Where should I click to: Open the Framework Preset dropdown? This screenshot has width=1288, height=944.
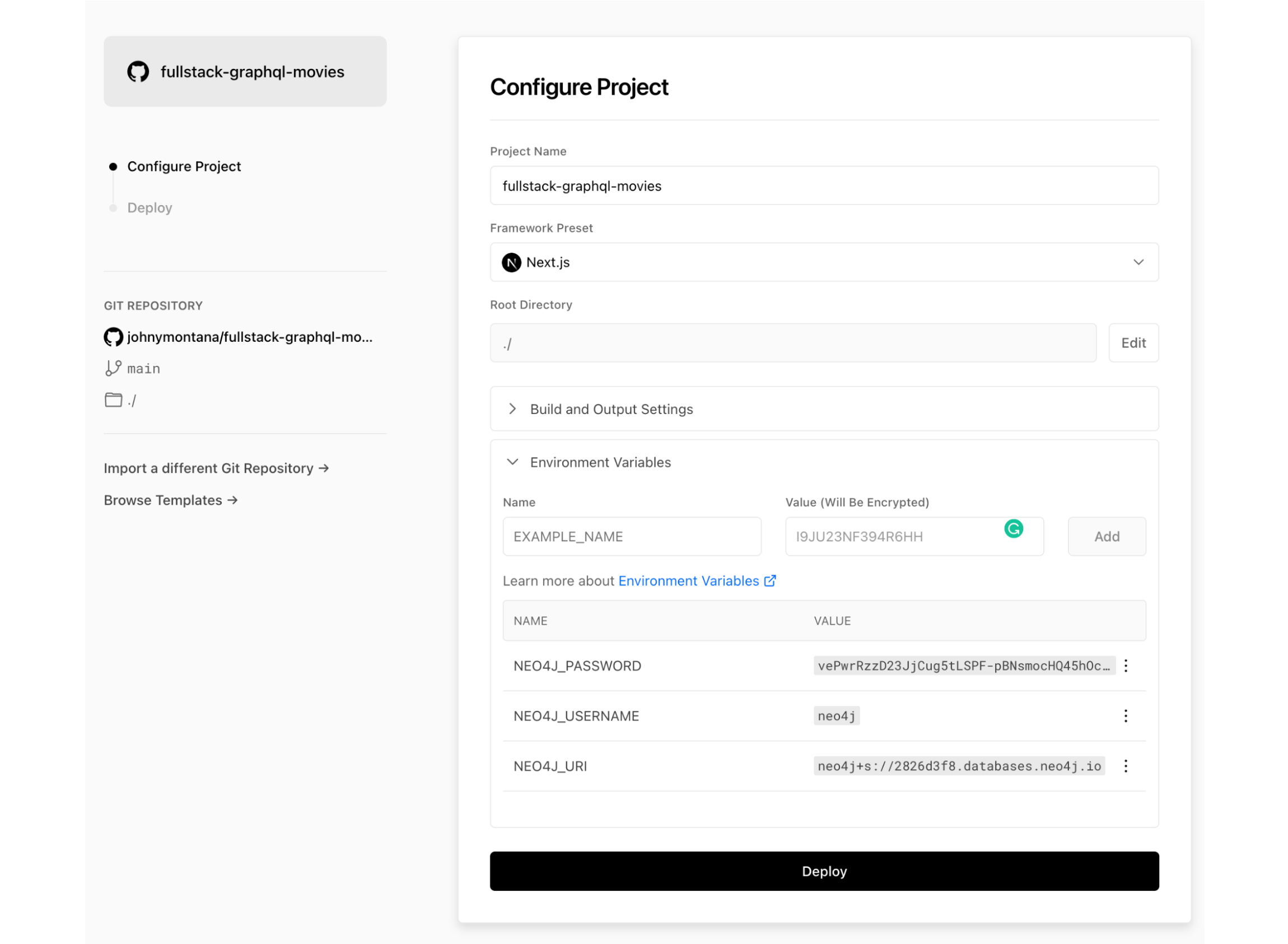(x=1138, y=262)
